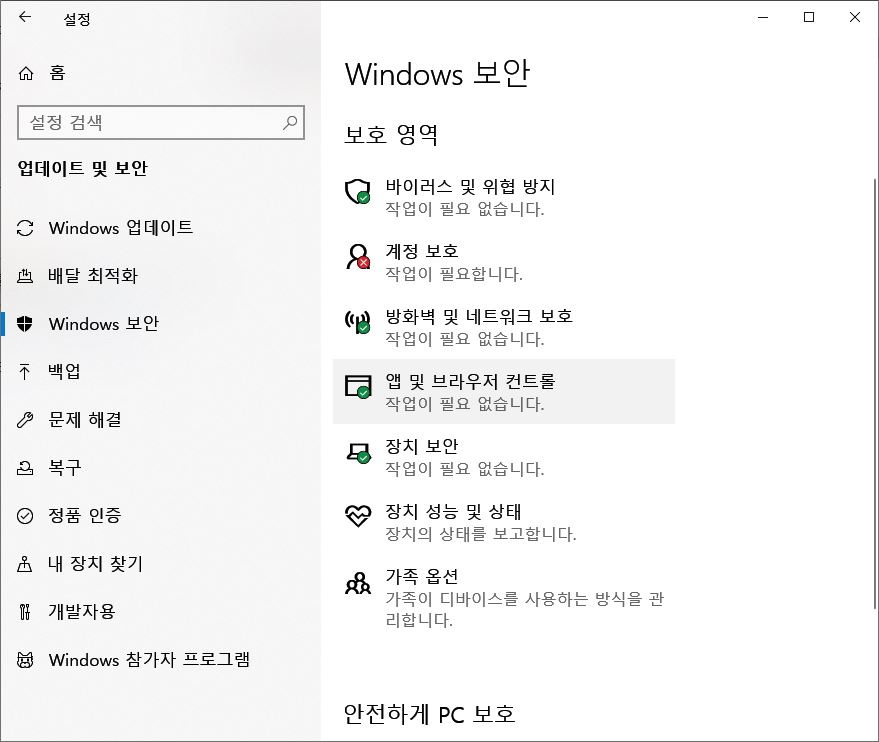879x742 pixels.
Task: Click the search magnifier icon
Action: pos(290,122)
